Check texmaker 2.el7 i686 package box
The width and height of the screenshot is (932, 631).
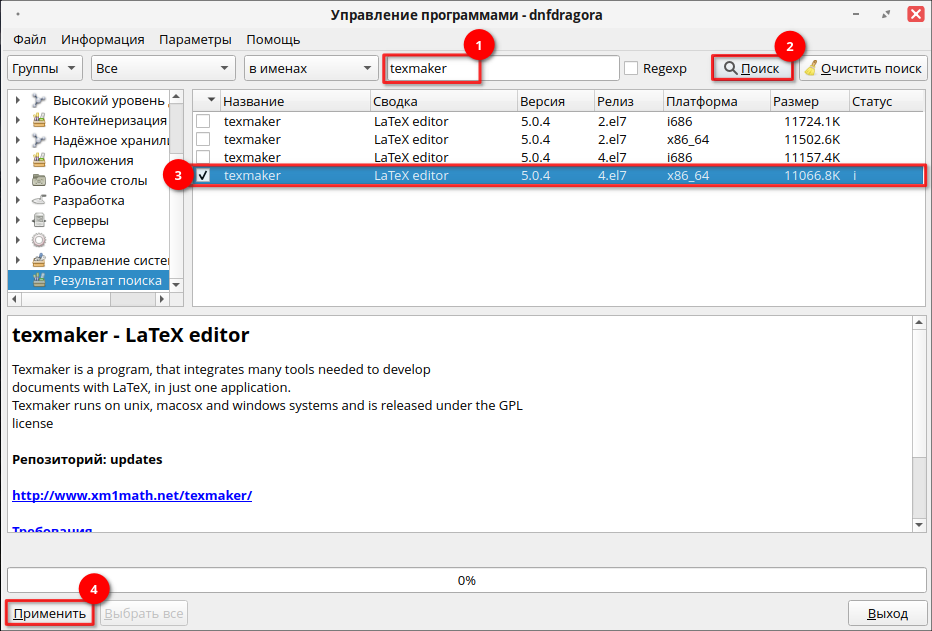click(203, 121)
